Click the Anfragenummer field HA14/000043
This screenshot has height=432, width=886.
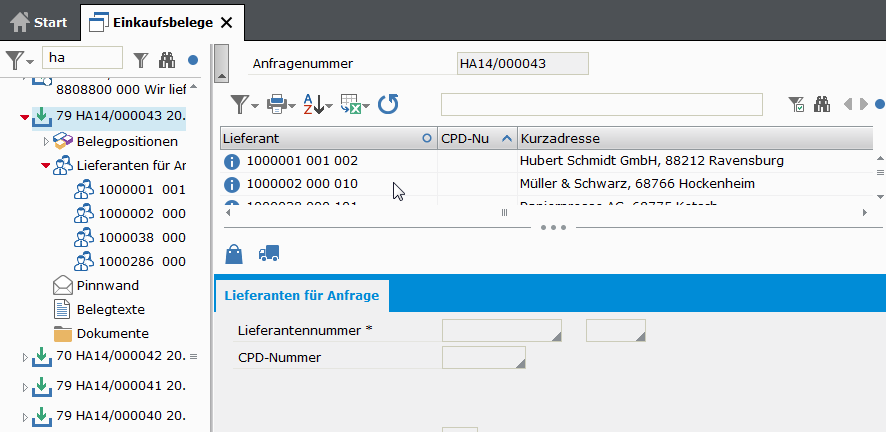tap(523, 63)
